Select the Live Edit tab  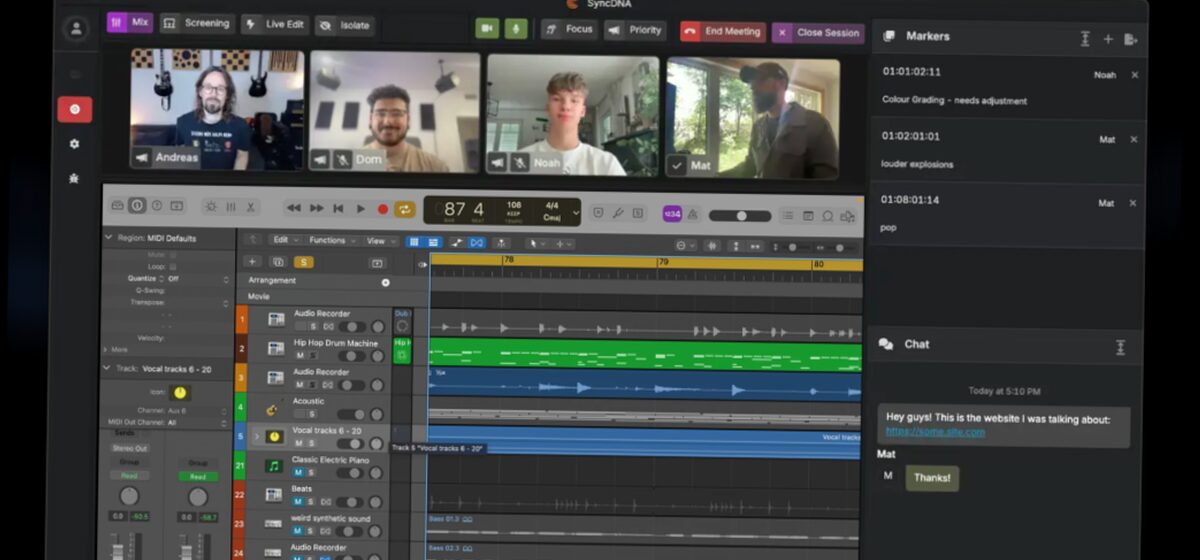tap(273, 24)
